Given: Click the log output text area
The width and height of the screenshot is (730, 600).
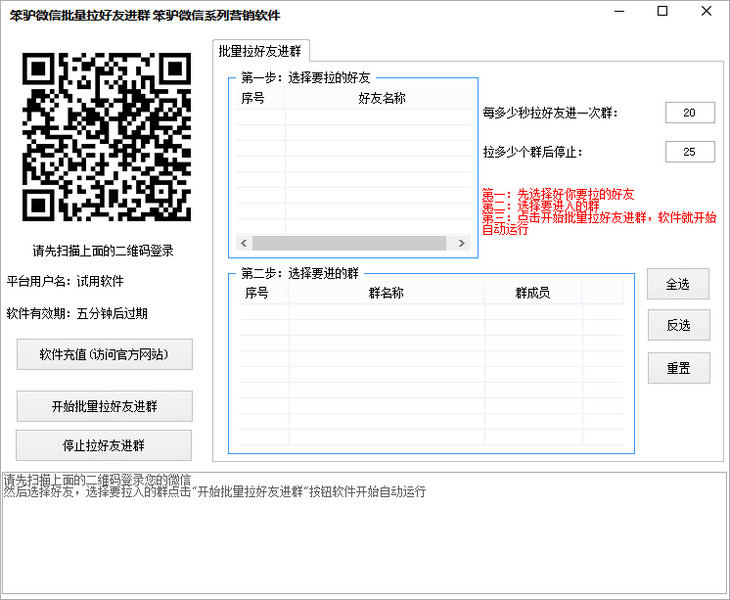Looking at the screenshot, I should (x=365, y=533).
